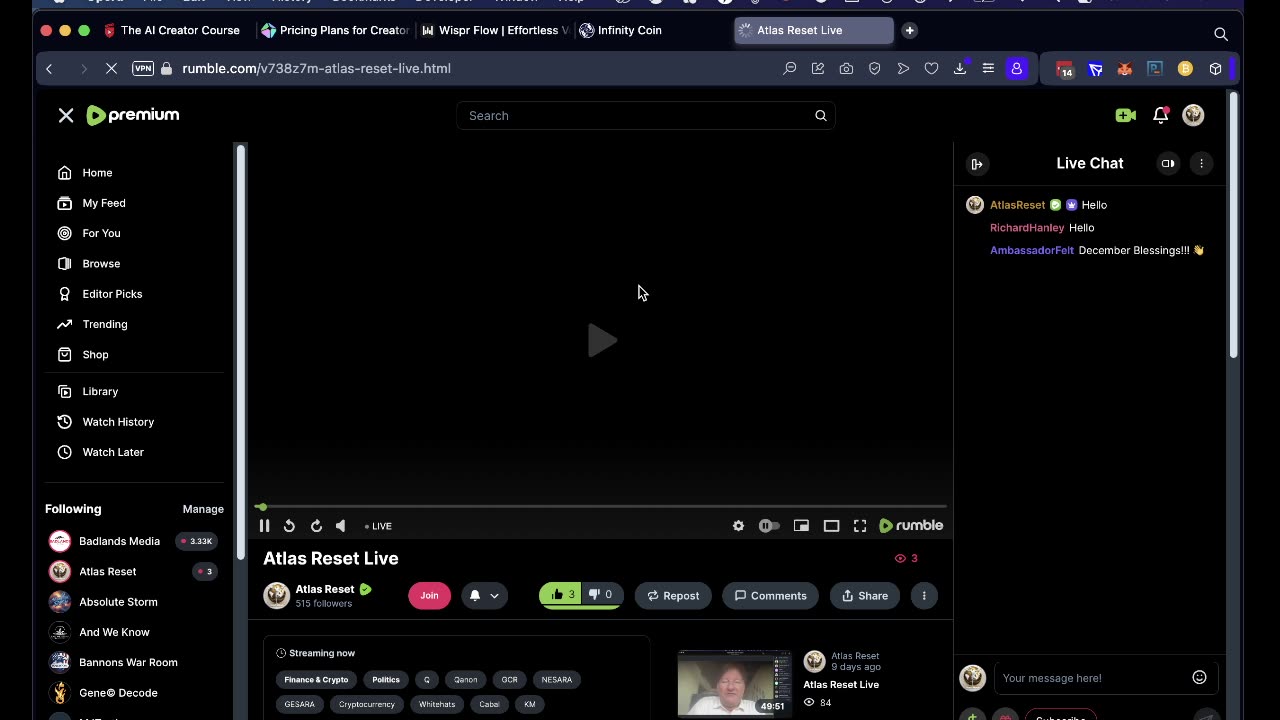Enter fullscreen video mode
Image resolution: width=1280 pixels, height=720 pixels.
click(x=860, y=526)
